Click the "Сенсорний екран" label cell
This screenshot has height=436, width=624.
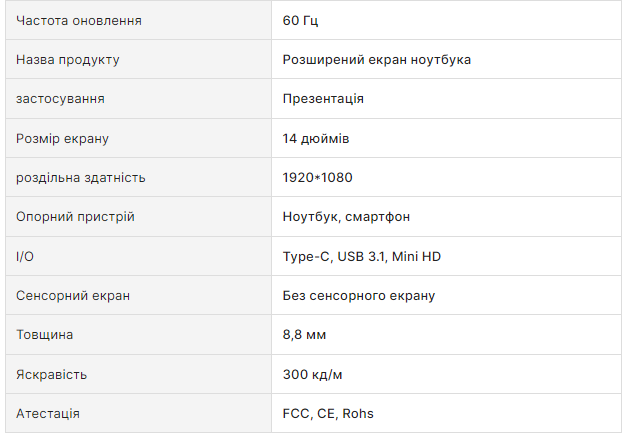tap(72, 296)
